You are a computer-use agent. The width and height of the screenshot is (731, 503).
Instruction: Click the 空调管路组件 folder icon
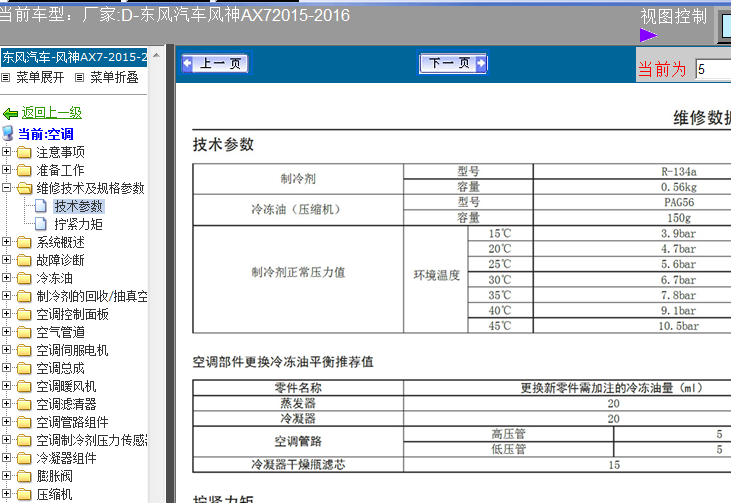pyautogui.click(x=24, y=422)
